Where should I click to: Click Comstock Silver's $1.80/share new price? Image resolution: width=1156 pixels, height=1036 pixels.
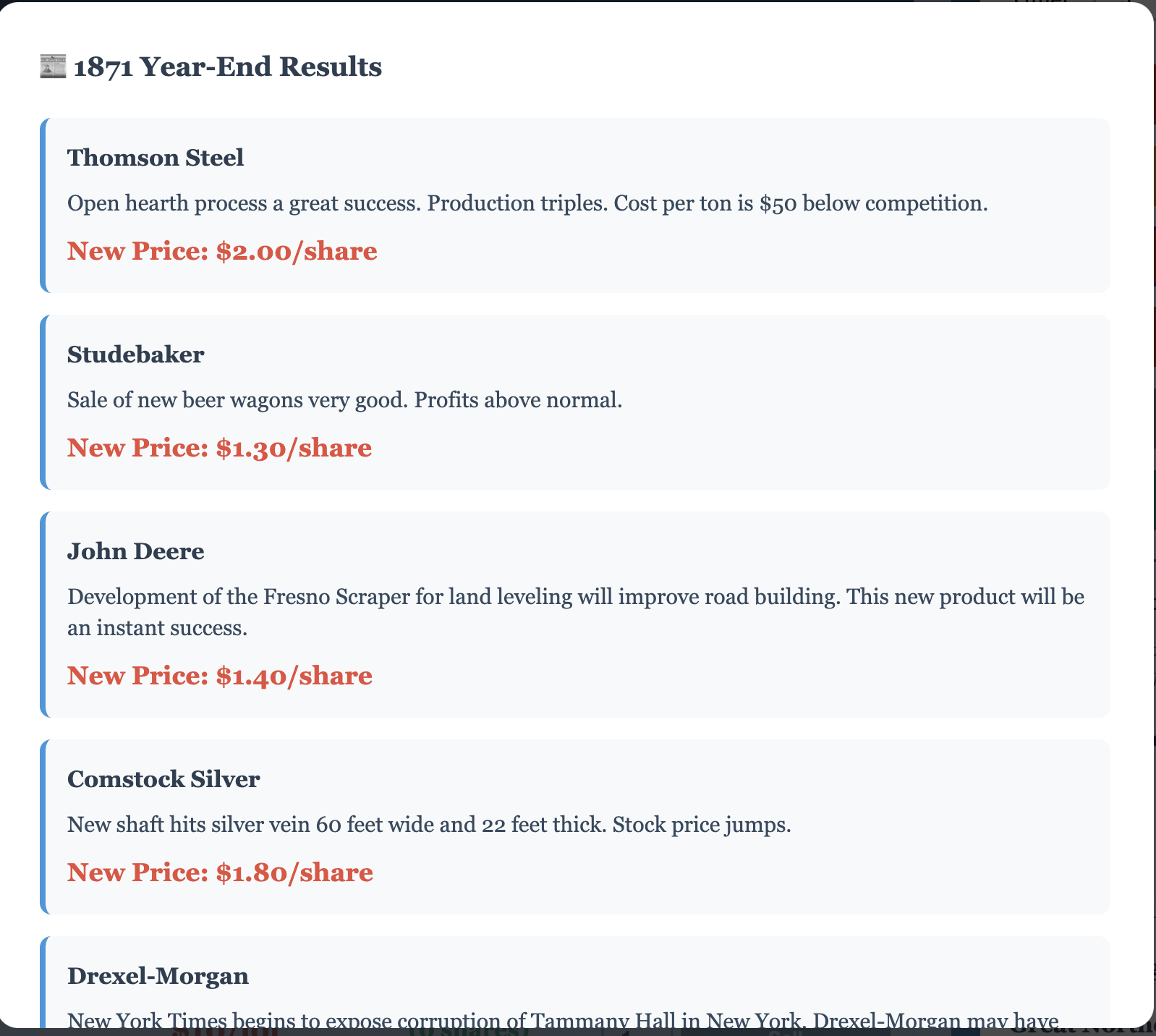pos(220,872)
